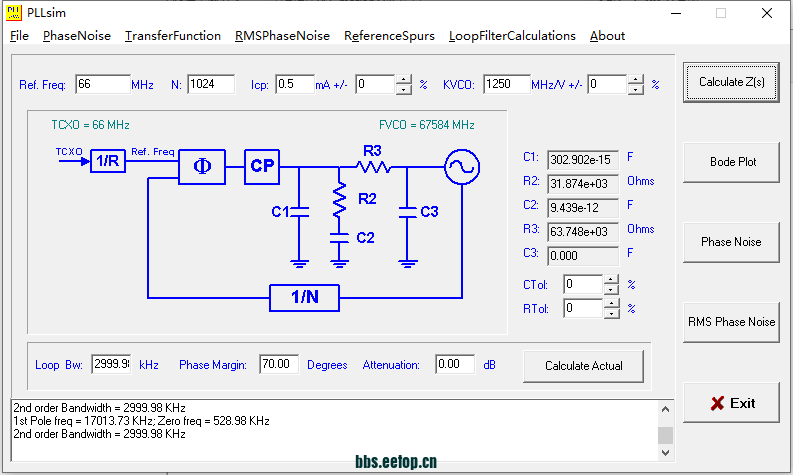
Task: Click the R3 resistor symbol in schematic
Action: pyautogui.click(x=373, y=166)
